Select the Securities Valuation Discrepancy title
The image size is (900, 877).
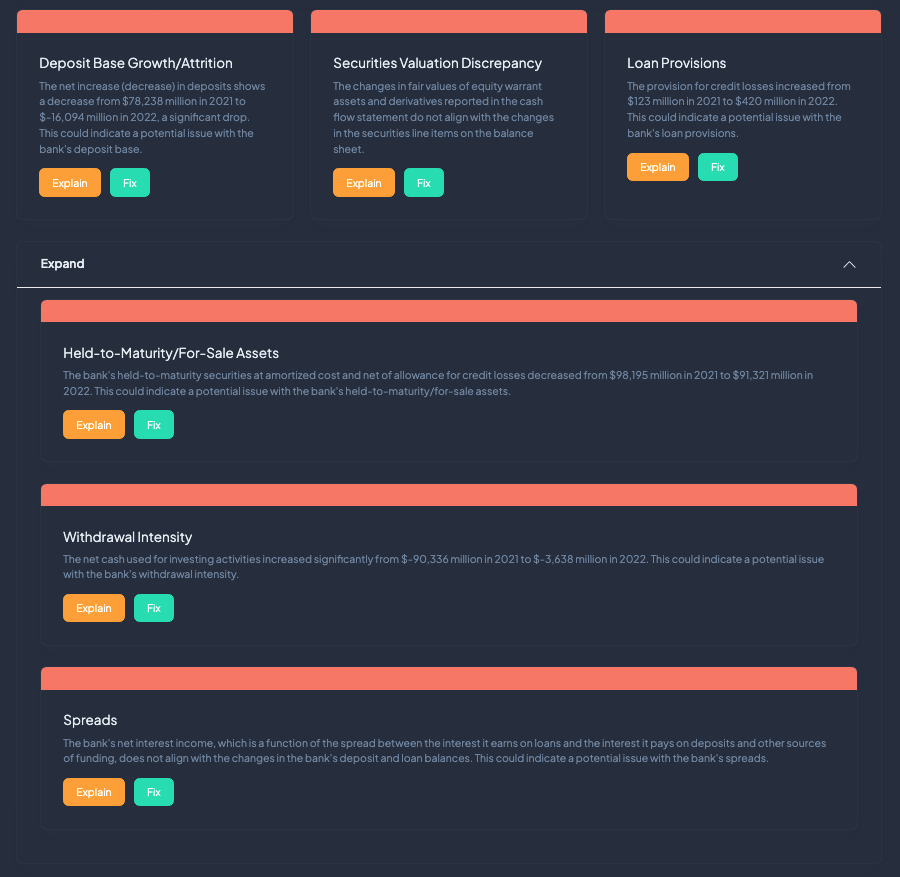(x=437, y=63)
